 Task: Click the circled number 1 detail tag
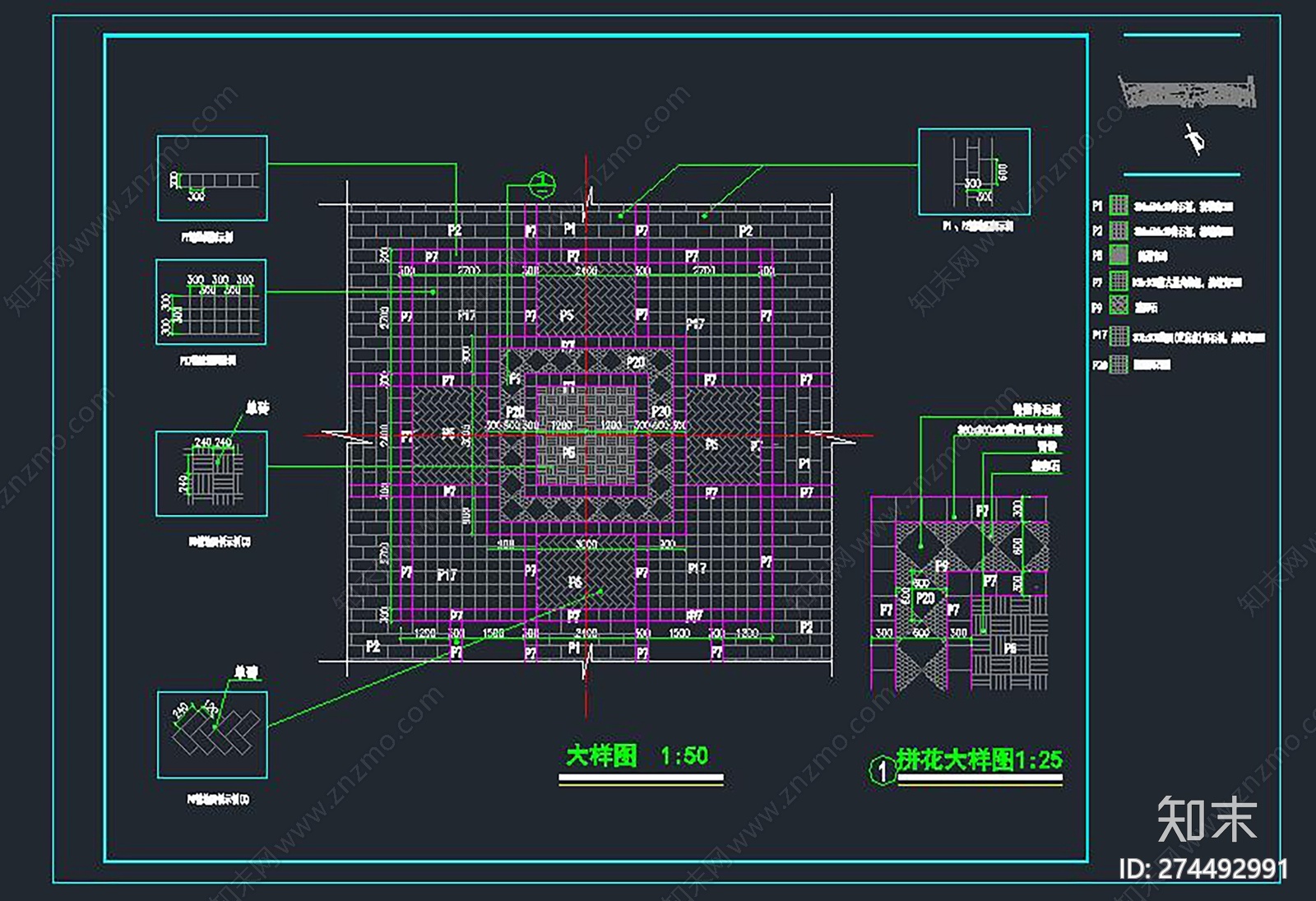(882, 770)
